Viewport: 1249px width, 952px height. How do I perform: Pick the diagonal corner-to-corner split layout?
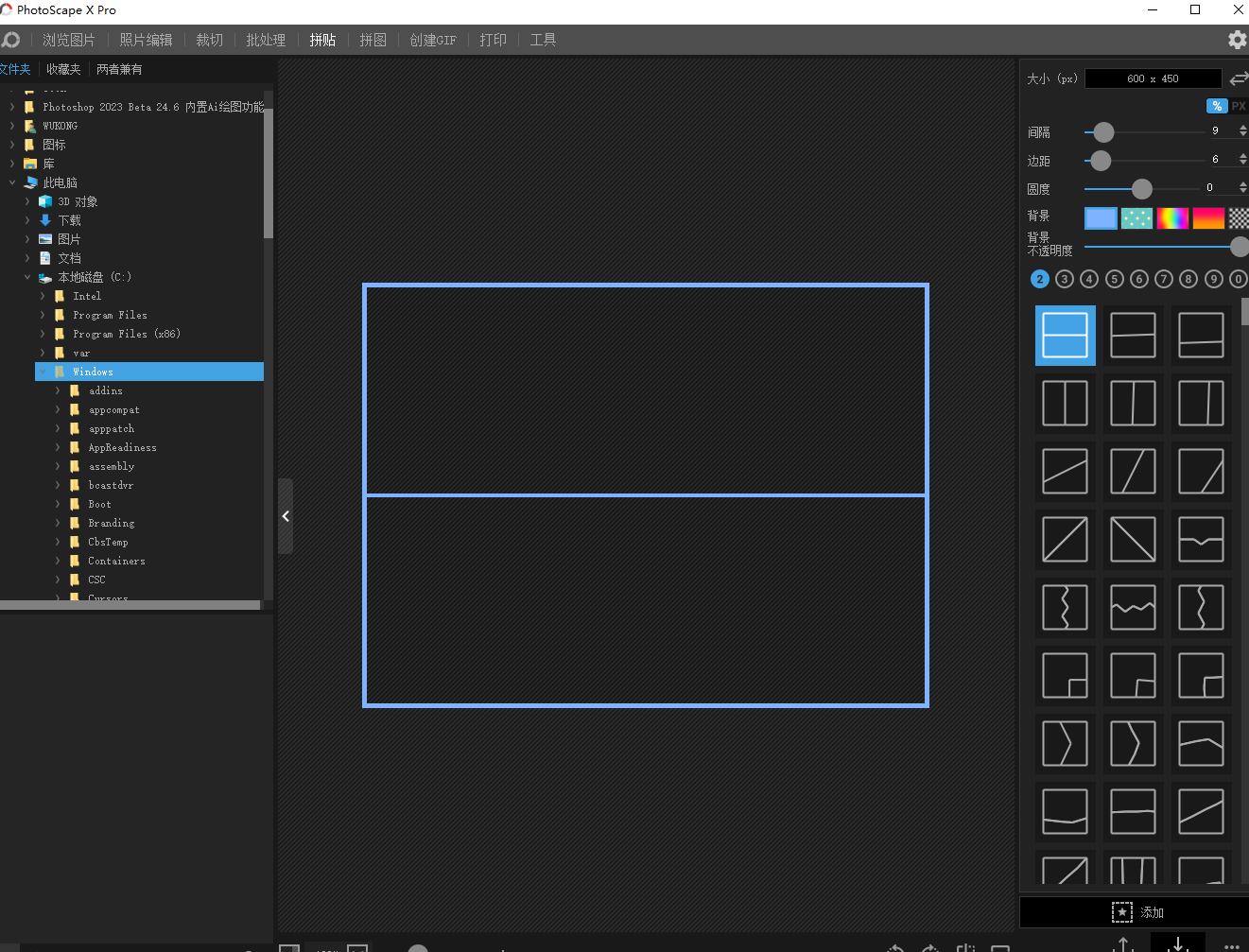click(1065, 540)
